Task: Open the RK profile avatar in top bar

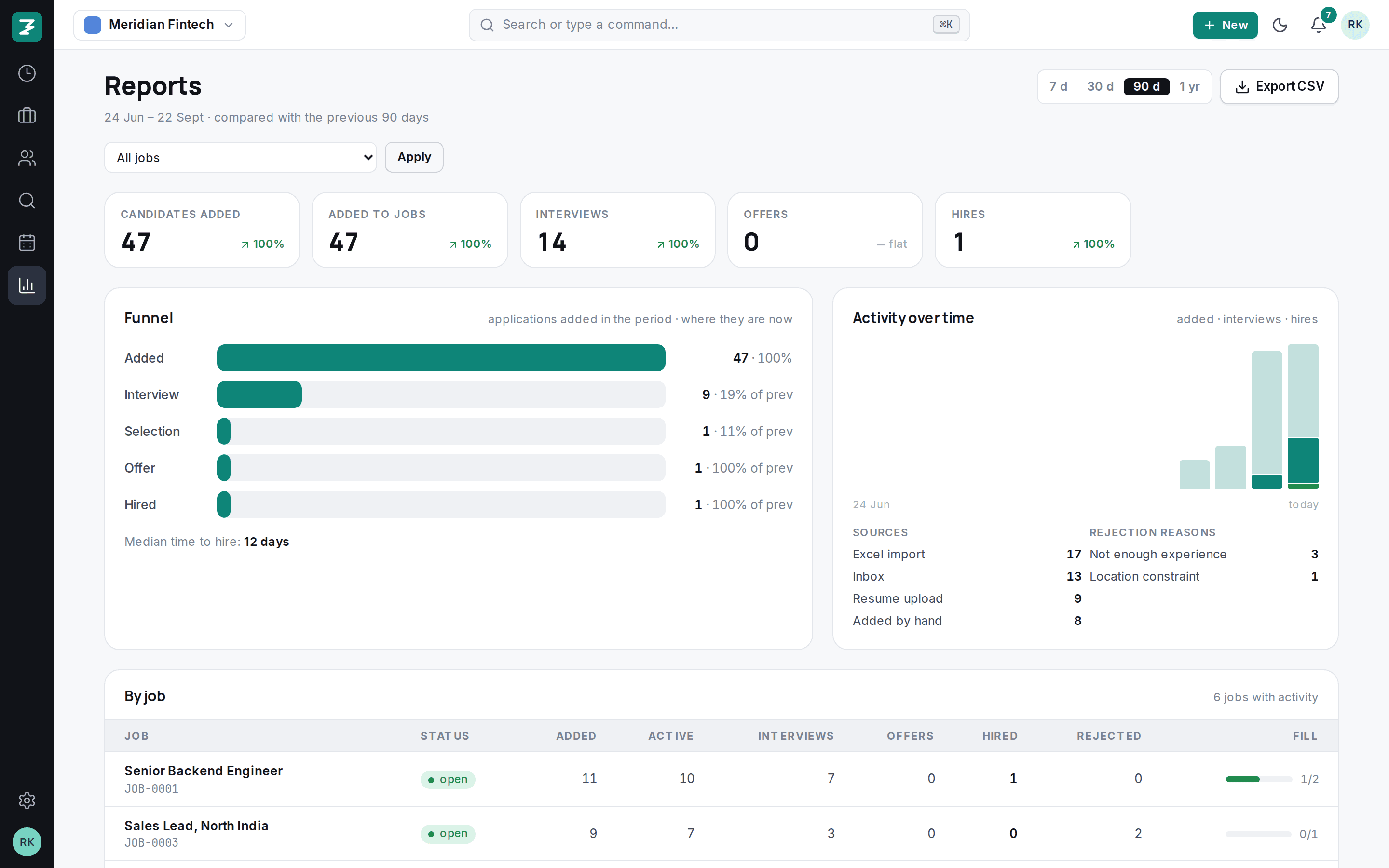Action: pyautogui.click(x=1355, y=25)
